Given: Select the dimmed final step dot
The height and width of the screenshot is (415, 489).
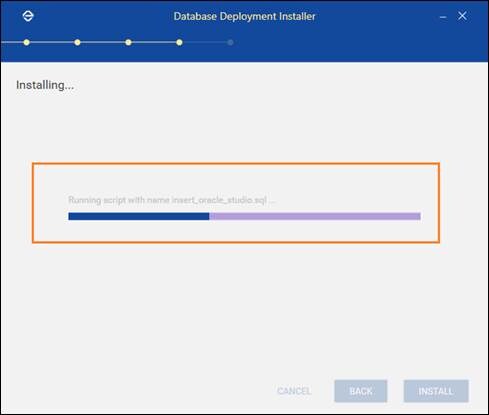Looking at the screenshot, I should pyautogui.click(x=230, y=42).
